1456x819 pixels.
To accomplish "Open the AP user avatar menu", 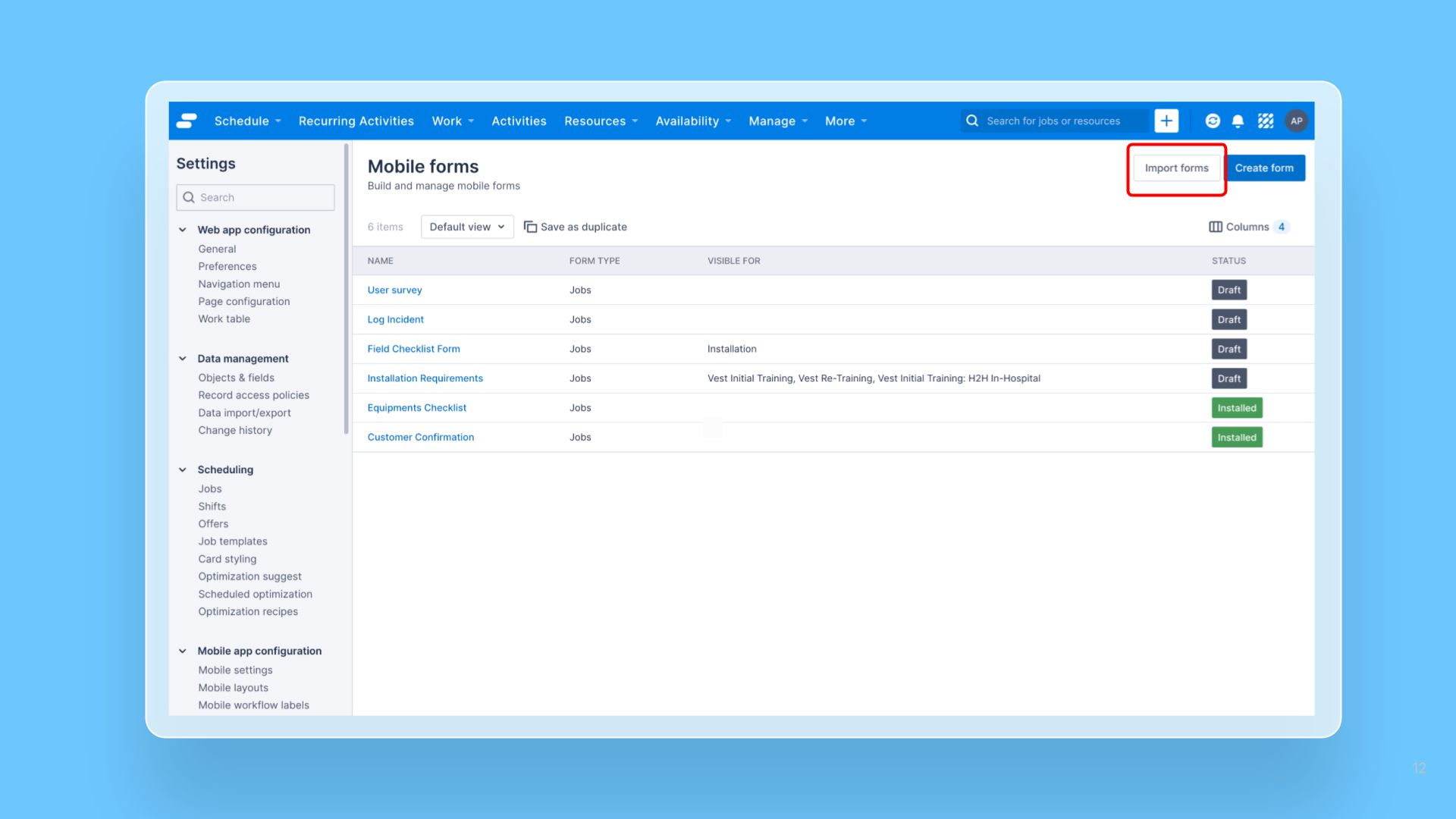I will click(x=1297, y=121).
